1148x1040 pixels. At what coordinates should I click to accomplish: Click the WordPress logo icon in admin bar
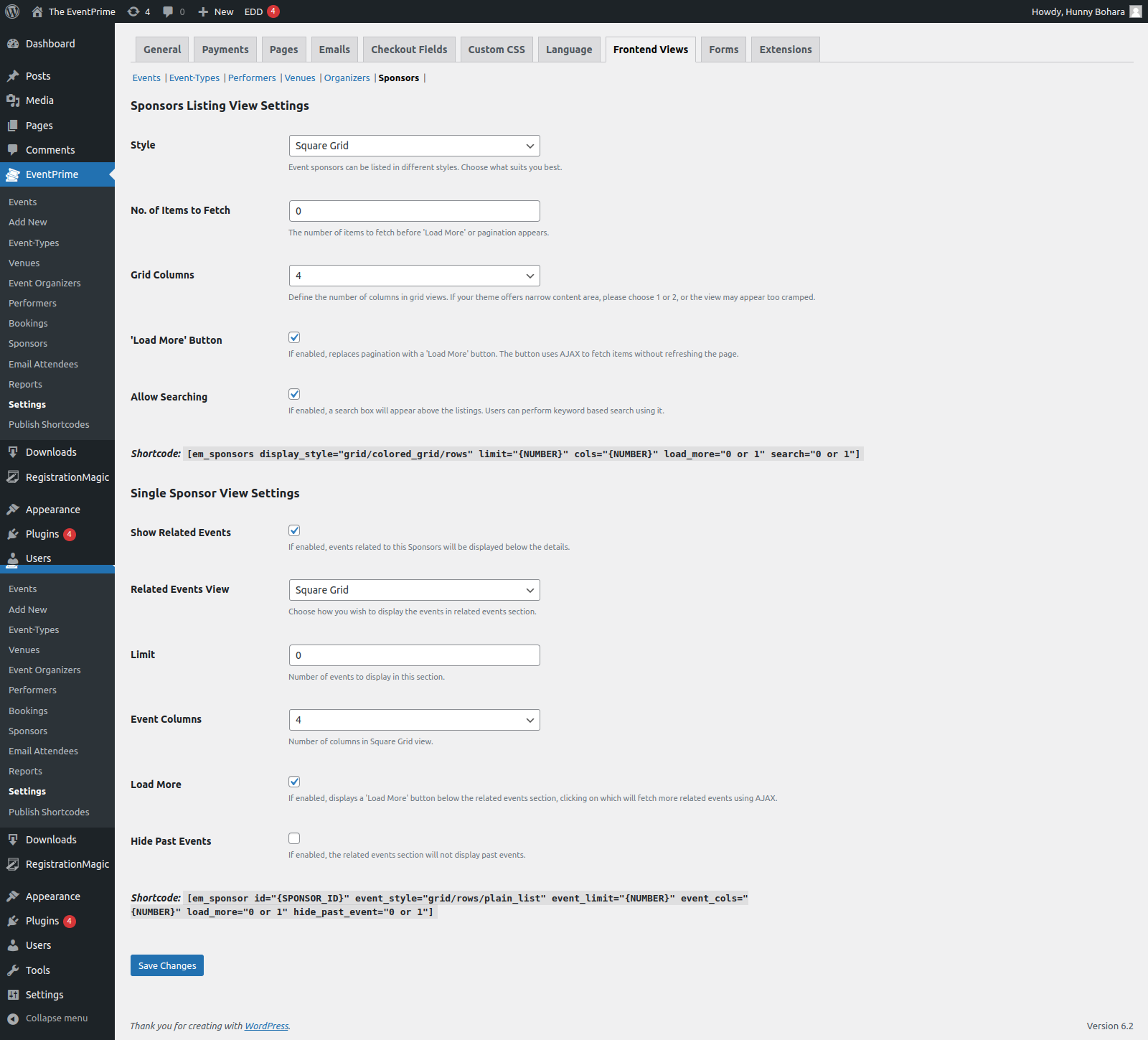point(12,11)
